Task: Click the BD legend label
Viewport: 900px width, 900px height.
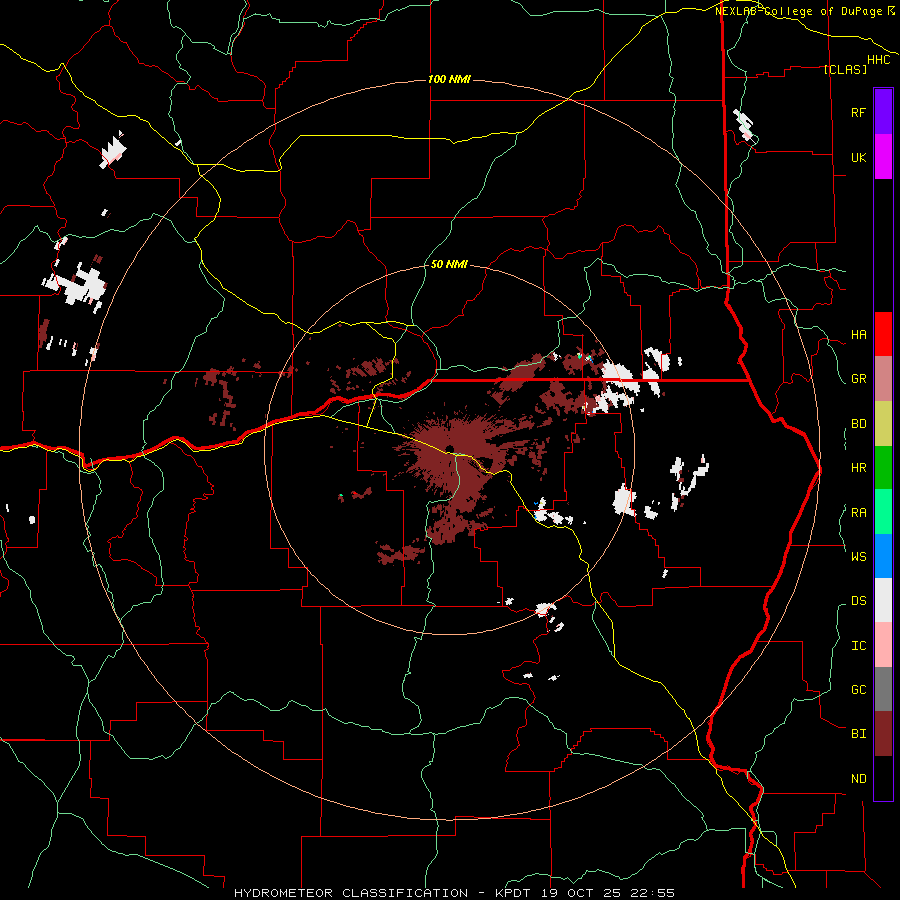Action: (x=858, y=424)
